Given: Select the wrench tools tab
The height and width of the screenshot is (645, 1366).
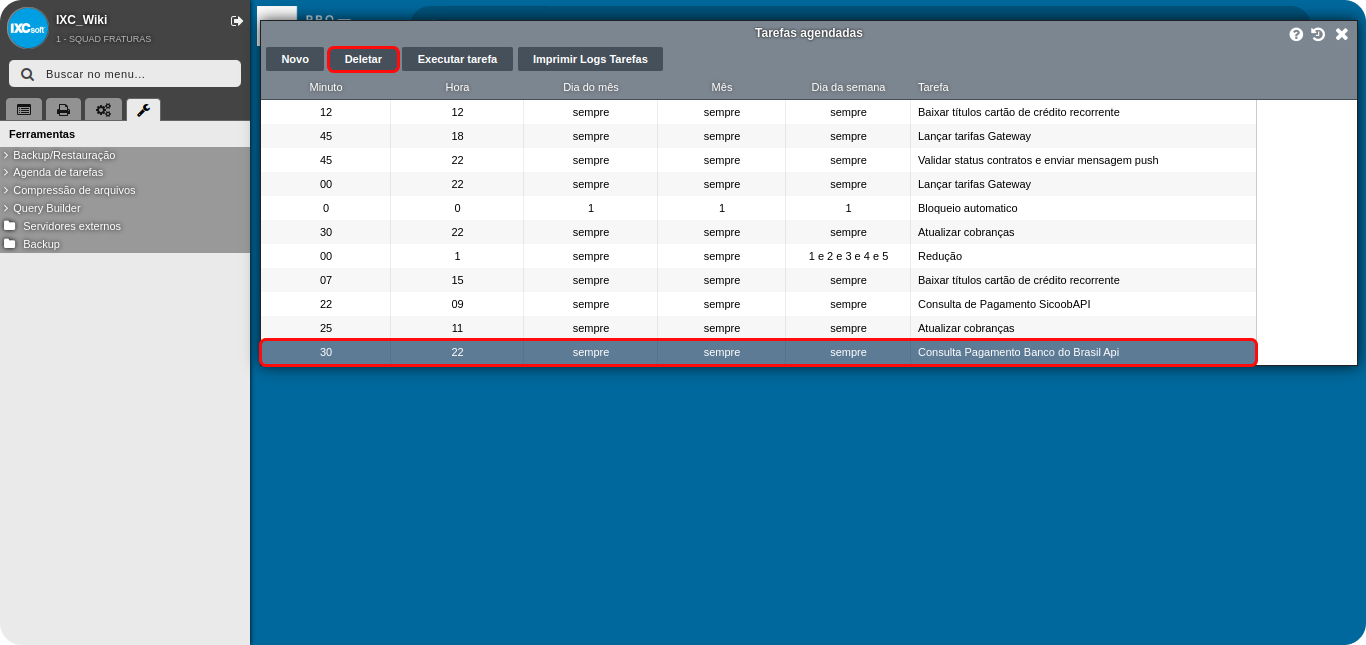Looking at the screenshot, I should pyautogui.click(x=143, y=110).
